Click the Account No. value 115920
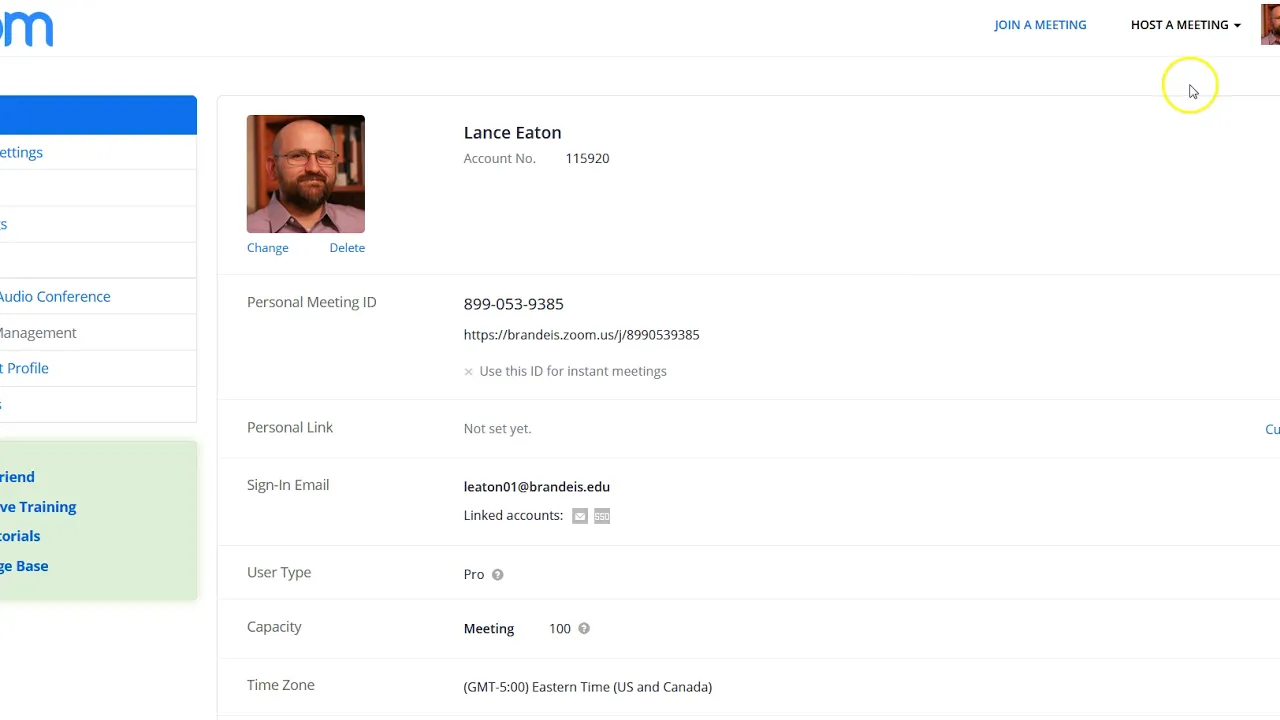This screenshot has width=1280, height=720. coord(587,158)
